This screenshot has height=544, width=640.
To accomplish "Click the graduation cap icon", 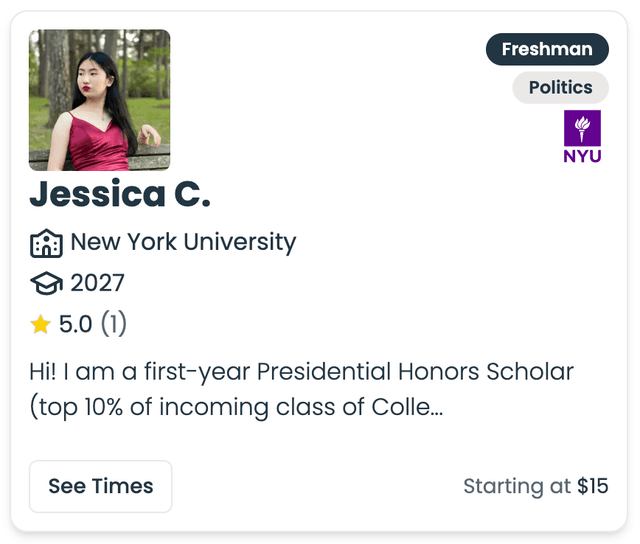I will point(46,283).
